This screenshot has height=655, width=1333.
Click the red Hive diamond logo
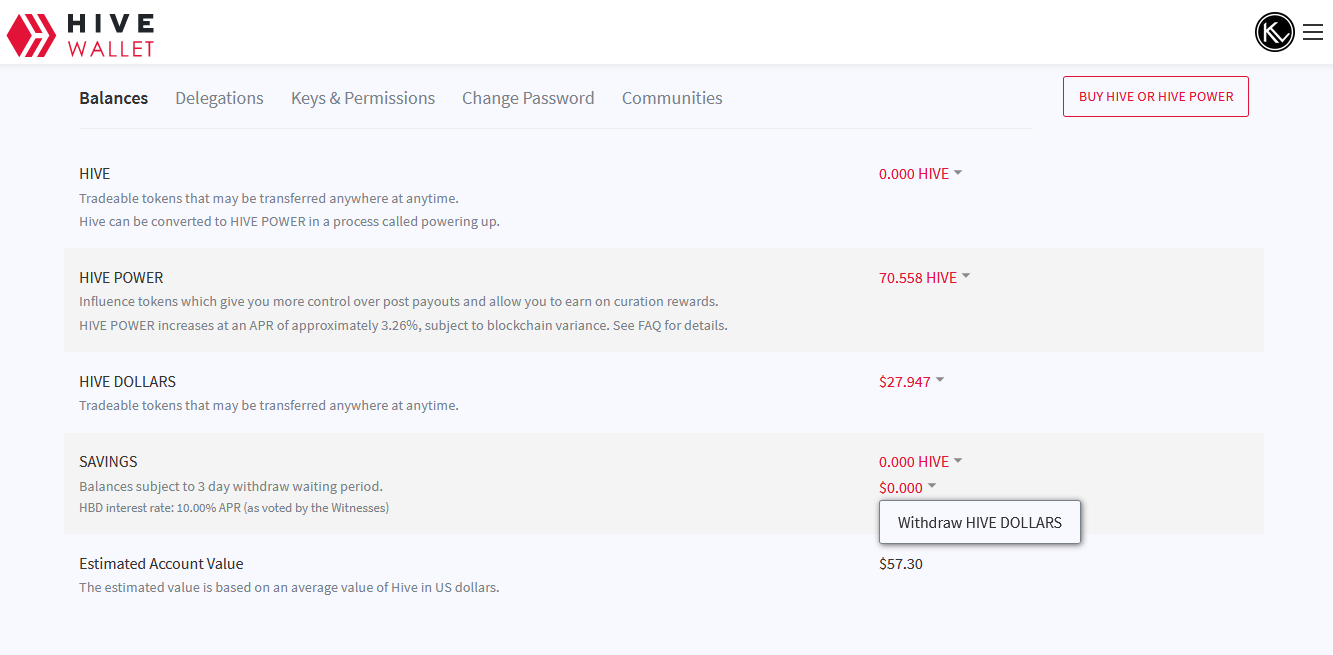point(31,35)
